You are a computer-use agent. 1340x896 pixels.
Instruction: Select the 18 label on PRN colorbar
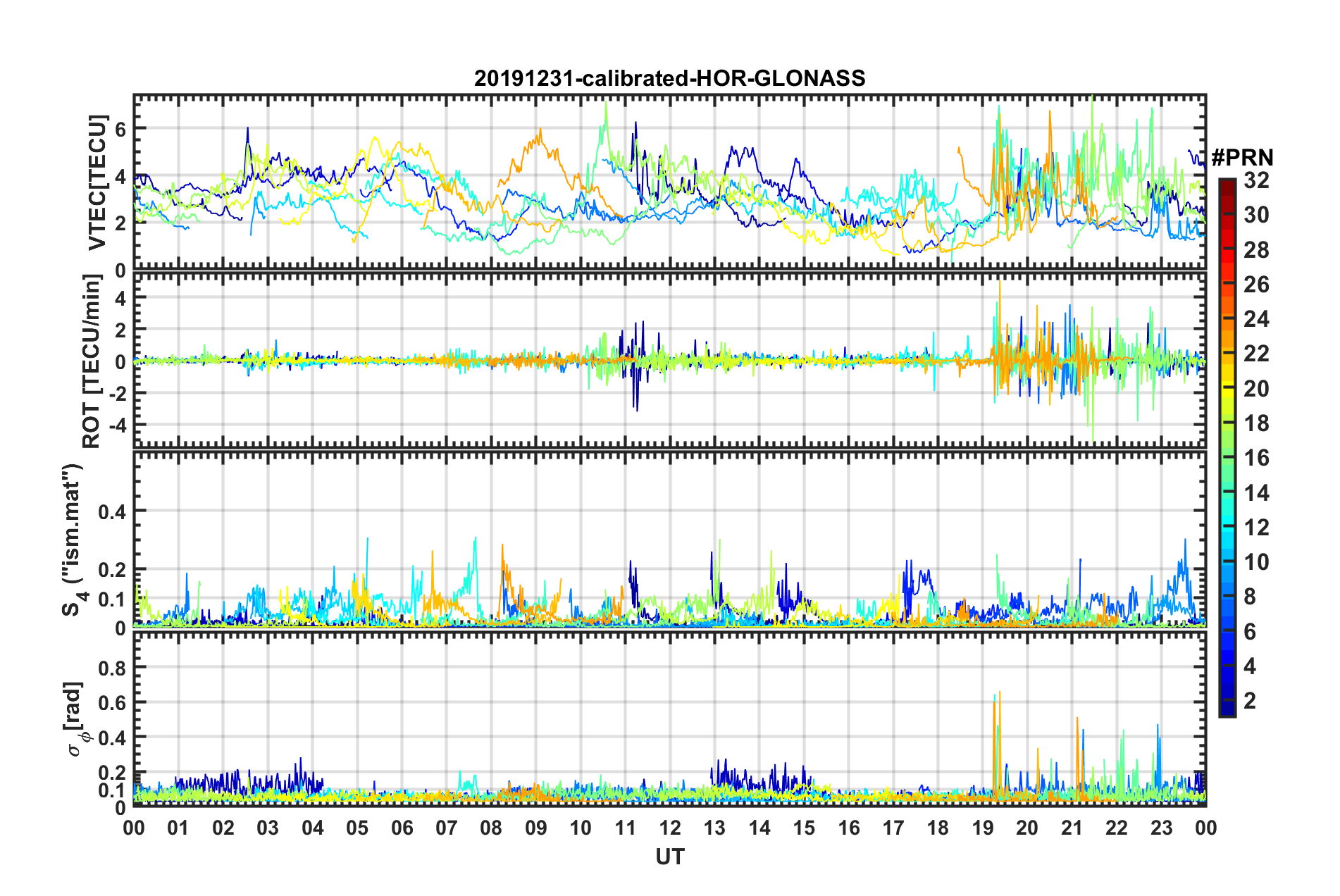1256,423
